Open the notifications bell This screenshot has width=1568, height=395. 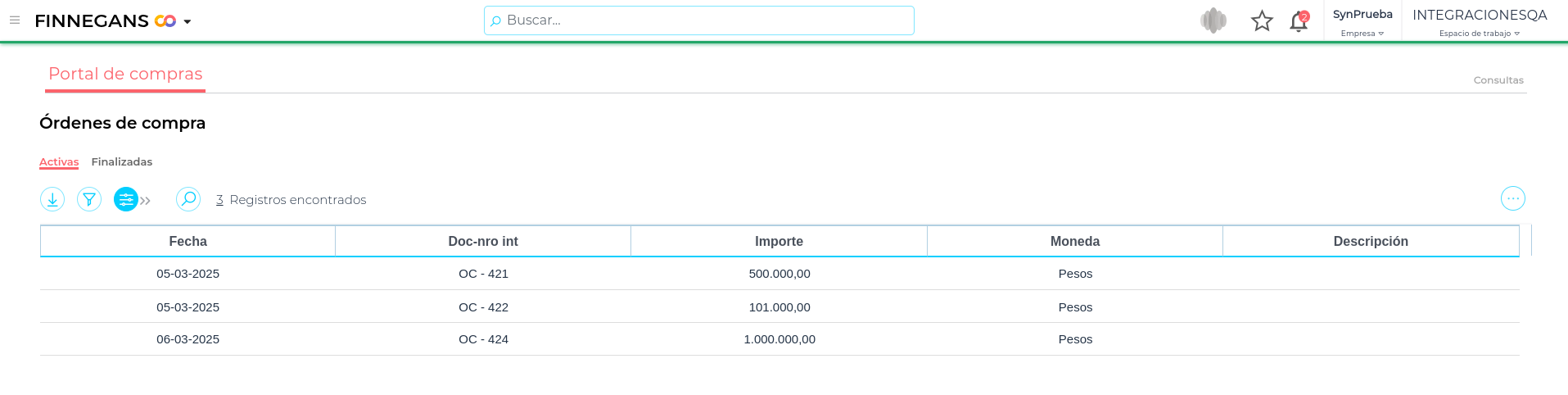tap(1298, 22)
